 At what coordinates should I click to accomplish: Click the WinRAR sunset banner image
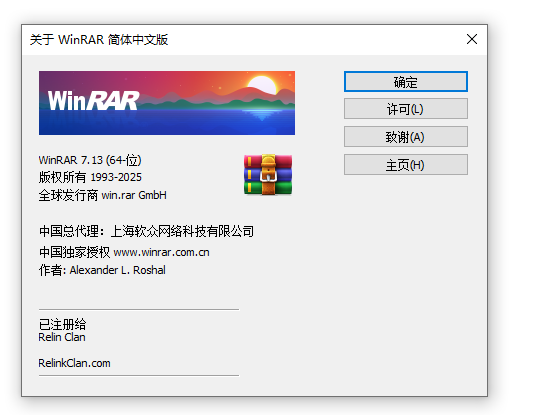tap(167, 103)
